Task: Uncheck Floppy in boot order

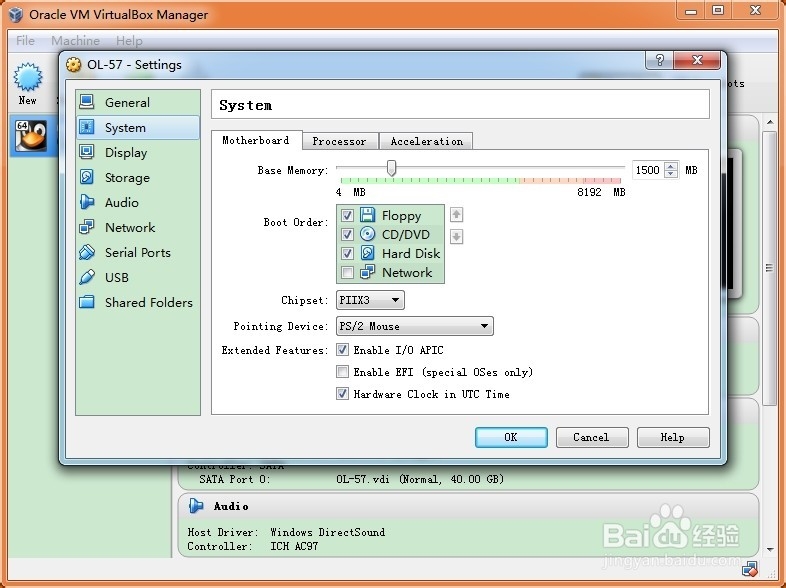Action: point(347,216)
